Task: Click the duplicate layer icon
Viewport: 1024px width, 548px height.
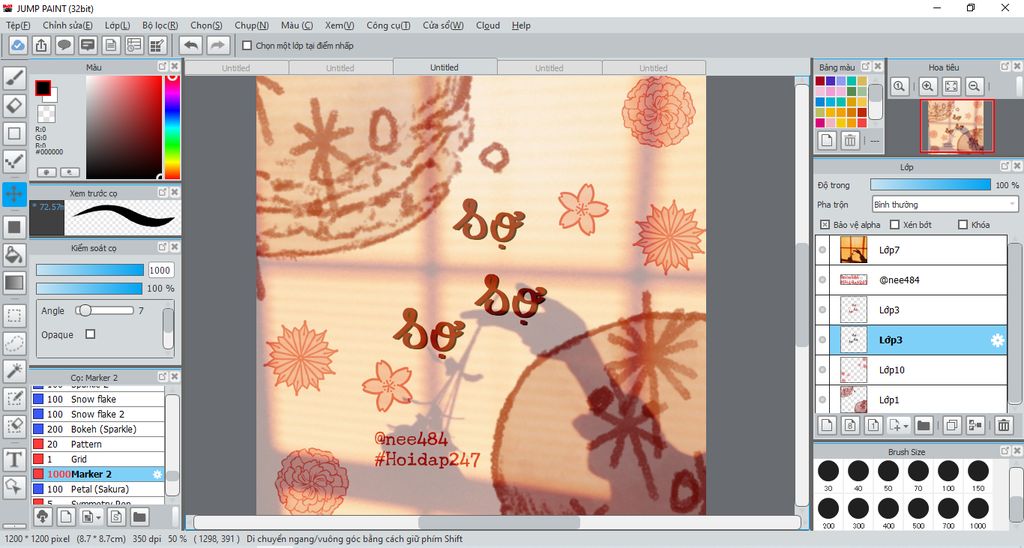Action: 952,425
